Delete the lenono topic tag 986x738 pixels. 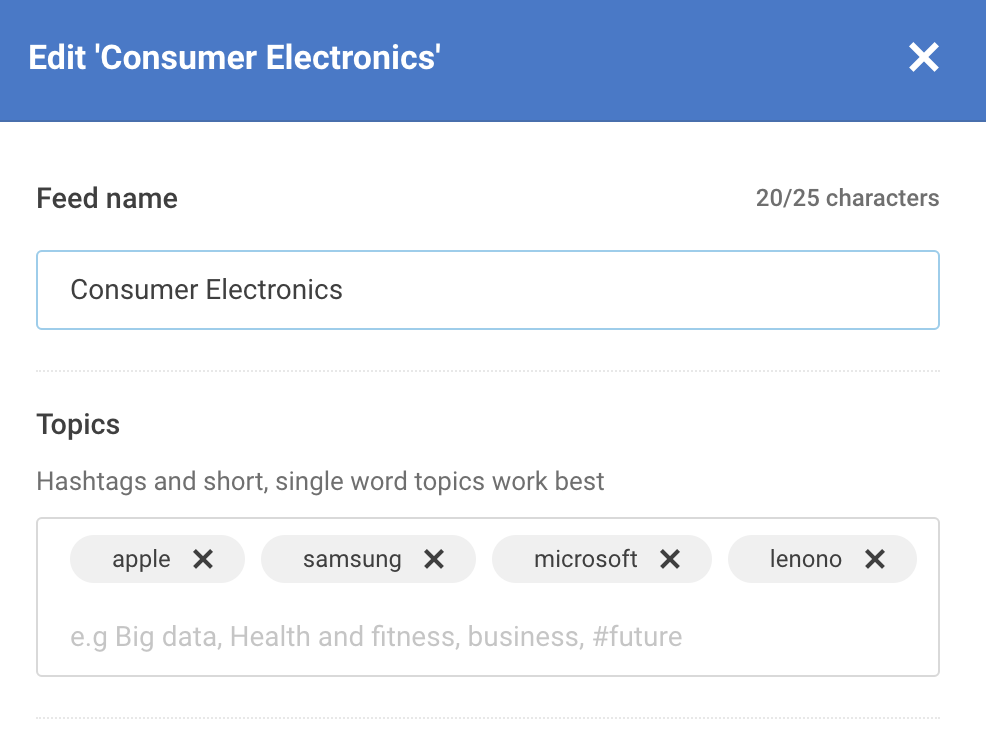(x=875, y=559)
